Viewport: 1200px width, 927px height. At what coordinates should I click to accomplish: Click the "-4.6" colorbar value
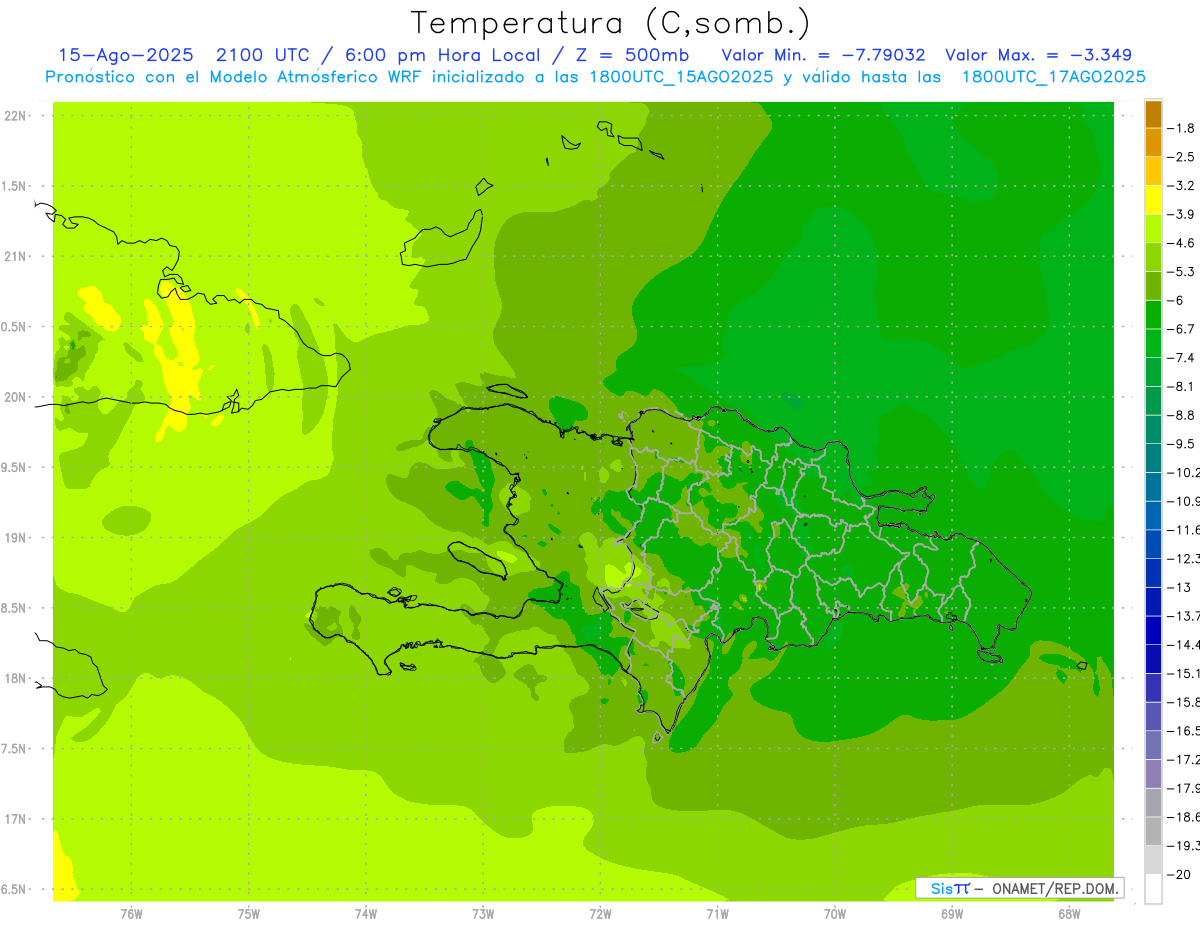(x=1181, y=243)
